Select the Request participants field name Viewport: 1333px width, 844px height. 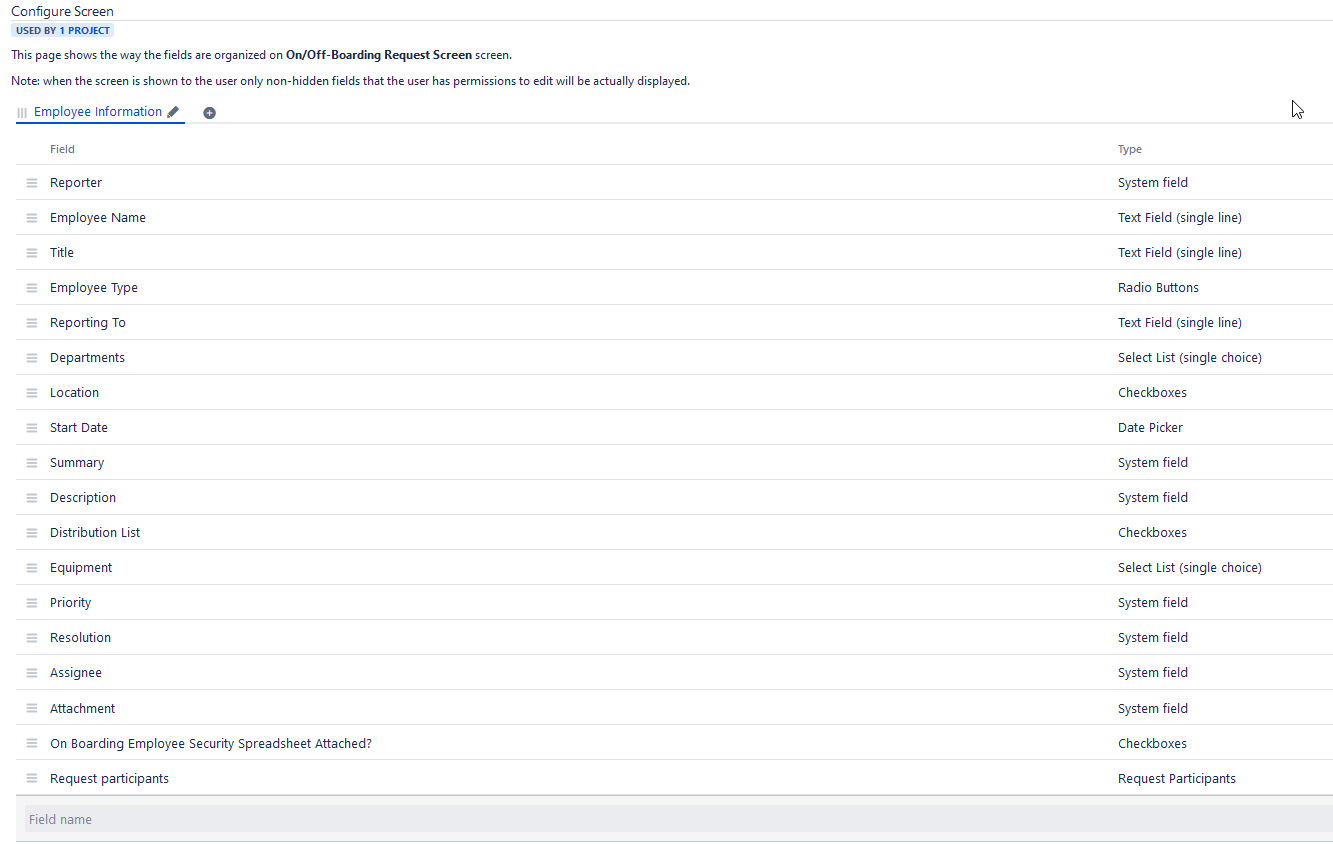(x=110, y=779)
